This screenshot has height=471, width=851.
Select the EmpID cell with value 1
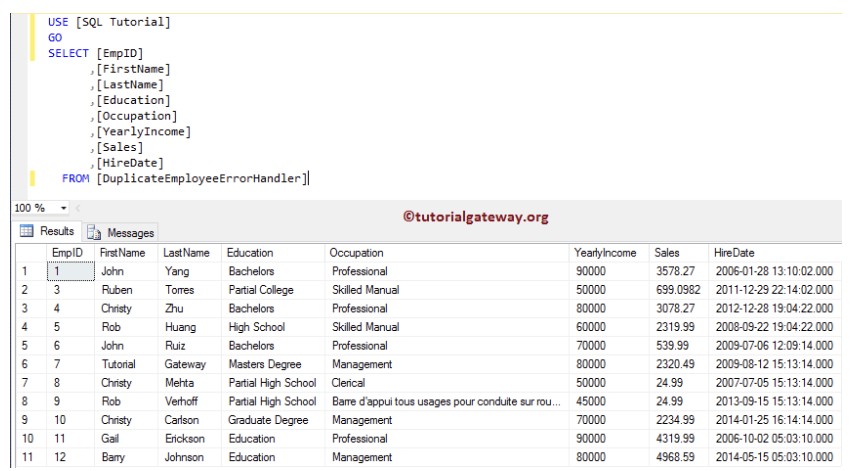coord(71,271)
